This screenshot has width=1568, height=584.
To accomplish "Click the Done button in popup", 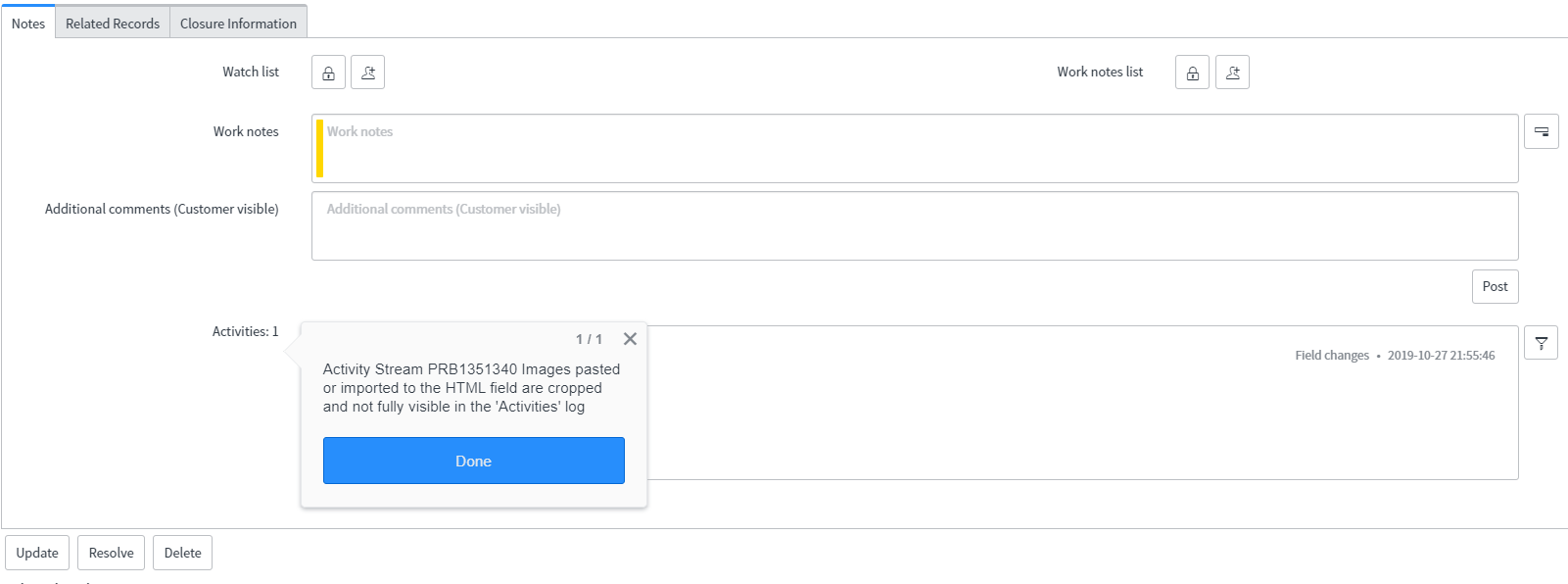I will (x=474, y=461).
